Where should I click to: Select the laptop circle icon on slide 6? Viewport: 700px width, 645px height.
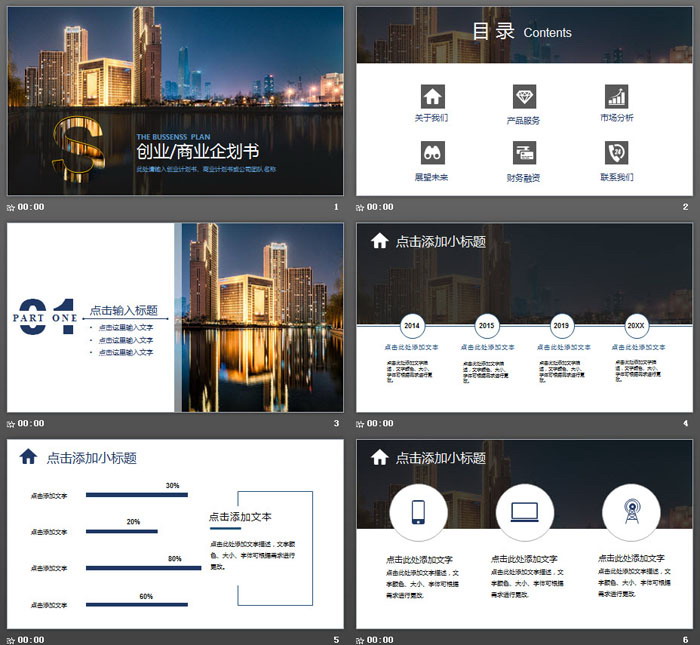(524, 512)
